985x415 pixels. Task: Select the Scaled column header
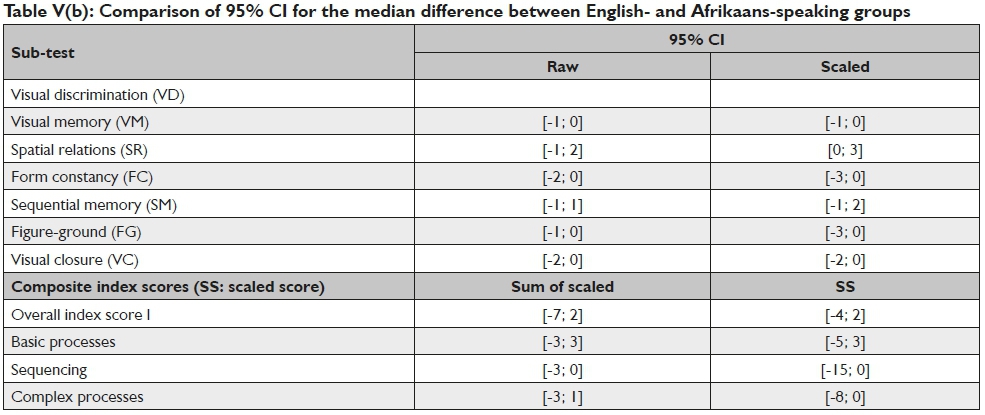(845, 67)
